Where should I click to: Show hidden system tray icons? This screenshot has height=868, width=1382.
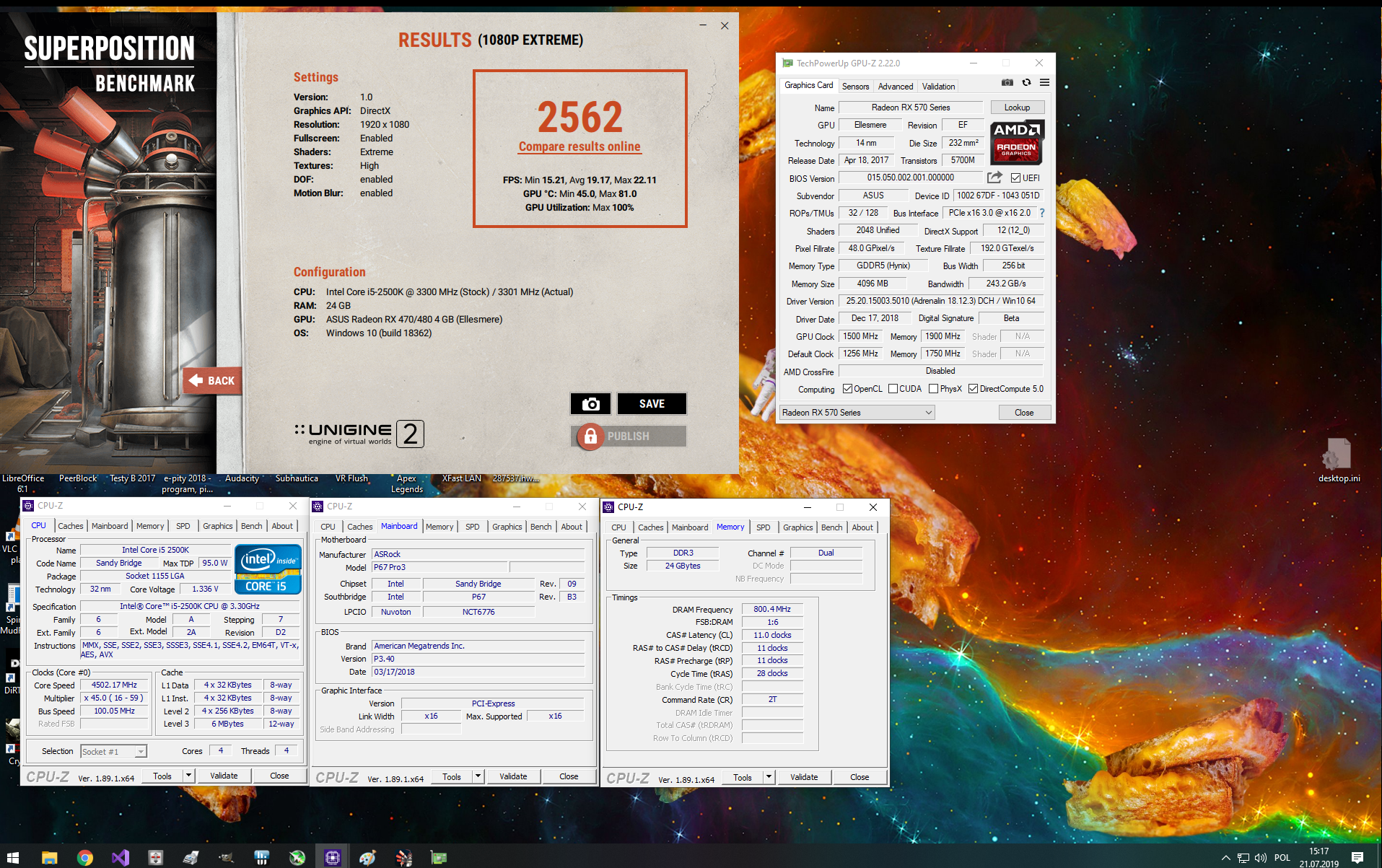tap(1225, 858)
